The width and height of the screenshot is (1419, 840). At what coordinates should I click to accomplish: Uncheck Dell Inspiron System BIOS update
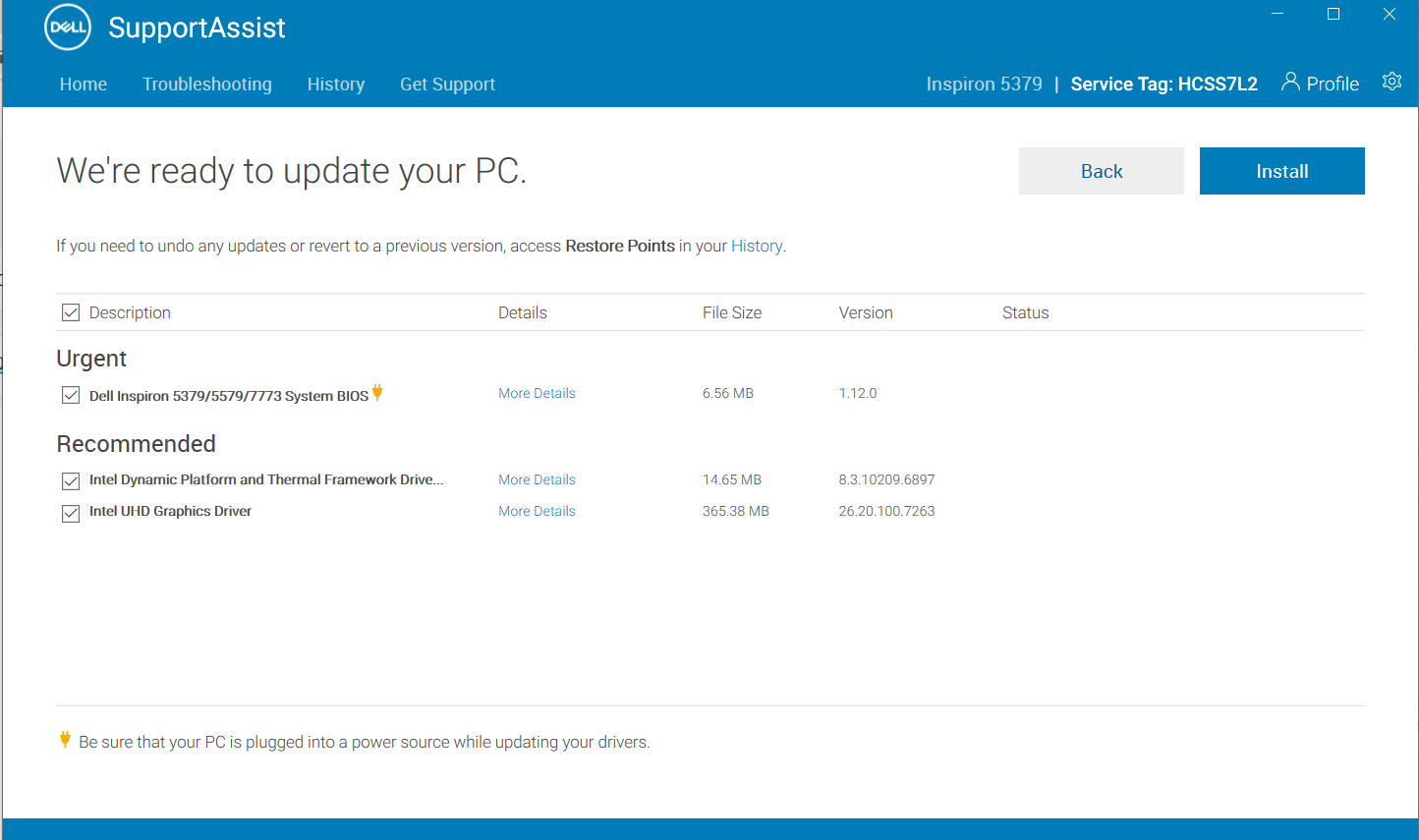tap(71, 395)
